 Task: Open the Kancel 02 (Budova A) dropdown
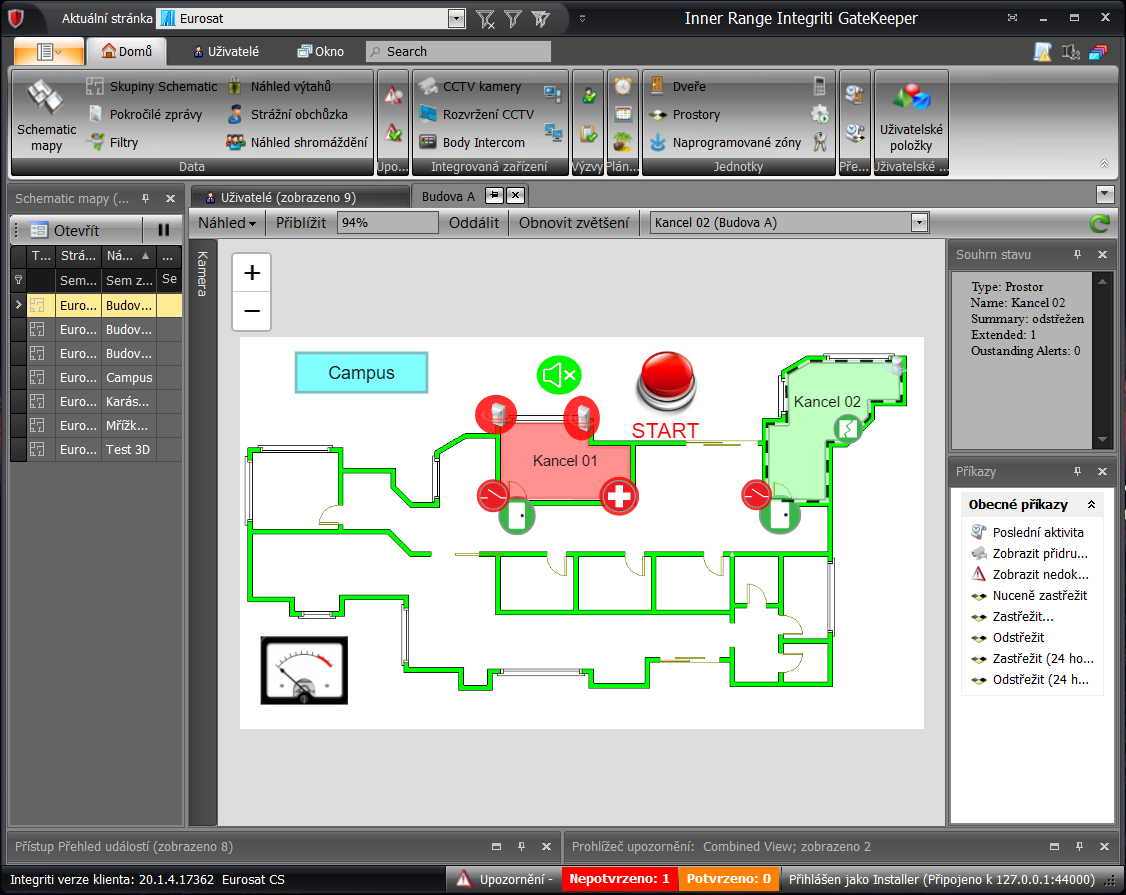click(x=919, y=223)
